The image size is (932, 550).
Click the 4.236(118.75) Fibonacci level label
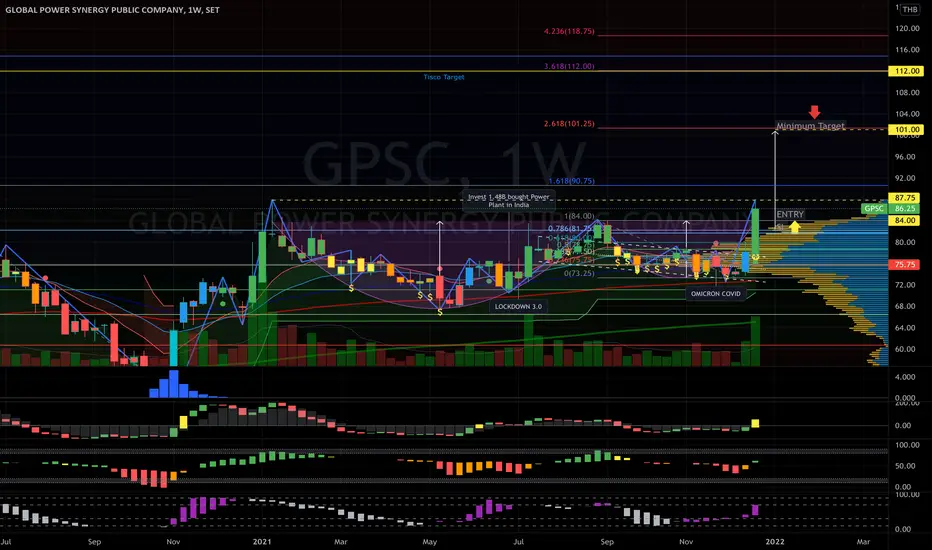click(569, 32)
